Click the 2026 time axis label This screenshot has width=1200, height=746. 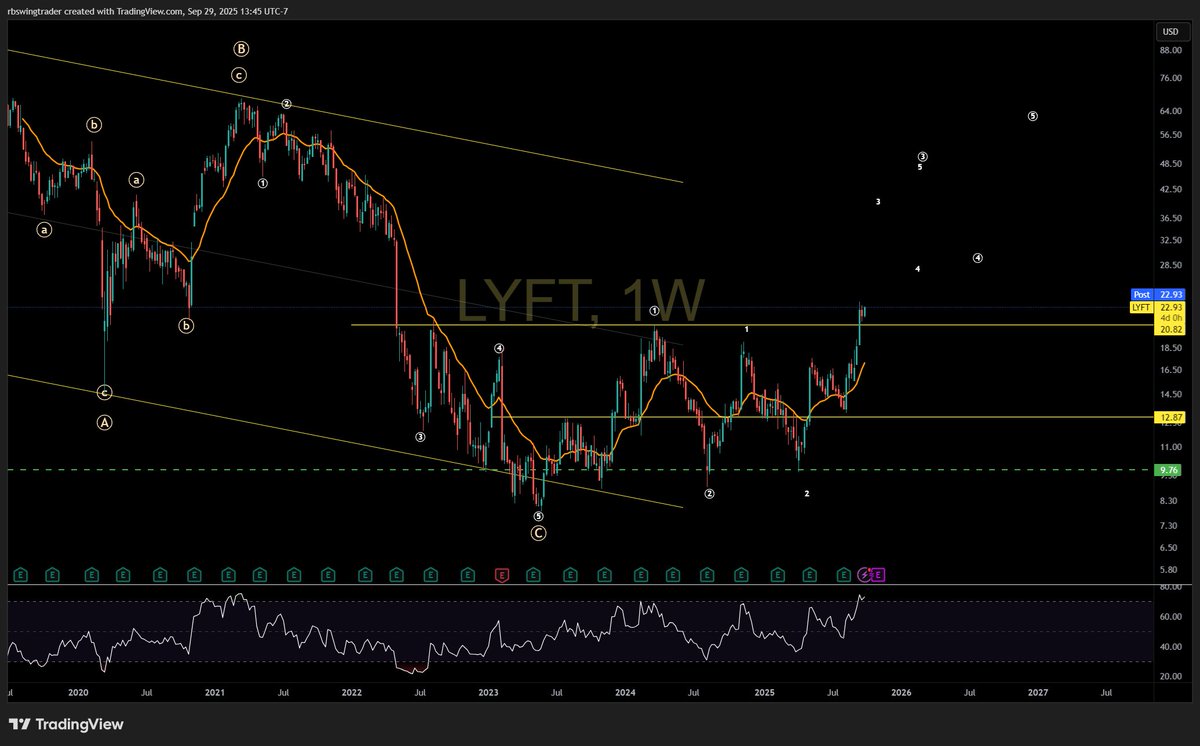point(901,692)
